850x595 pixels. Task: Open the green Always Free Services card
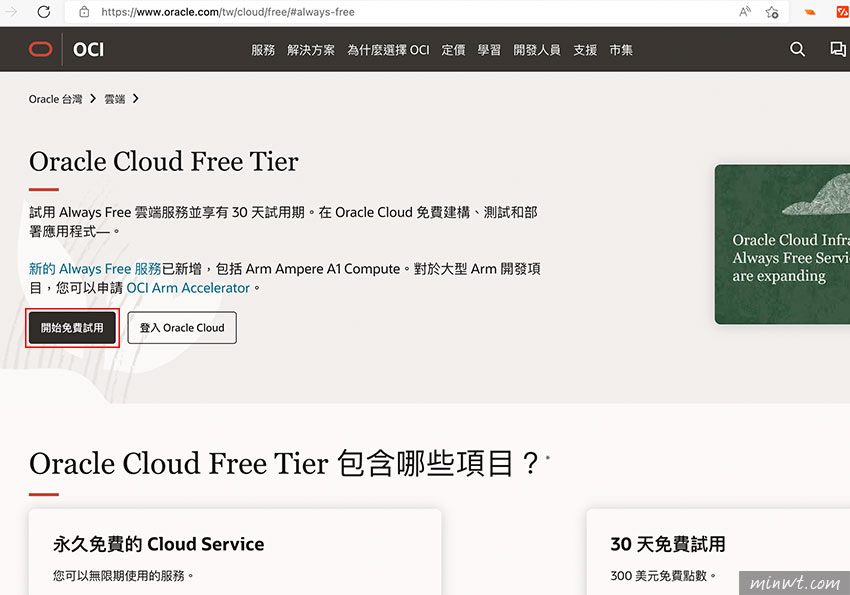point(782,244)
